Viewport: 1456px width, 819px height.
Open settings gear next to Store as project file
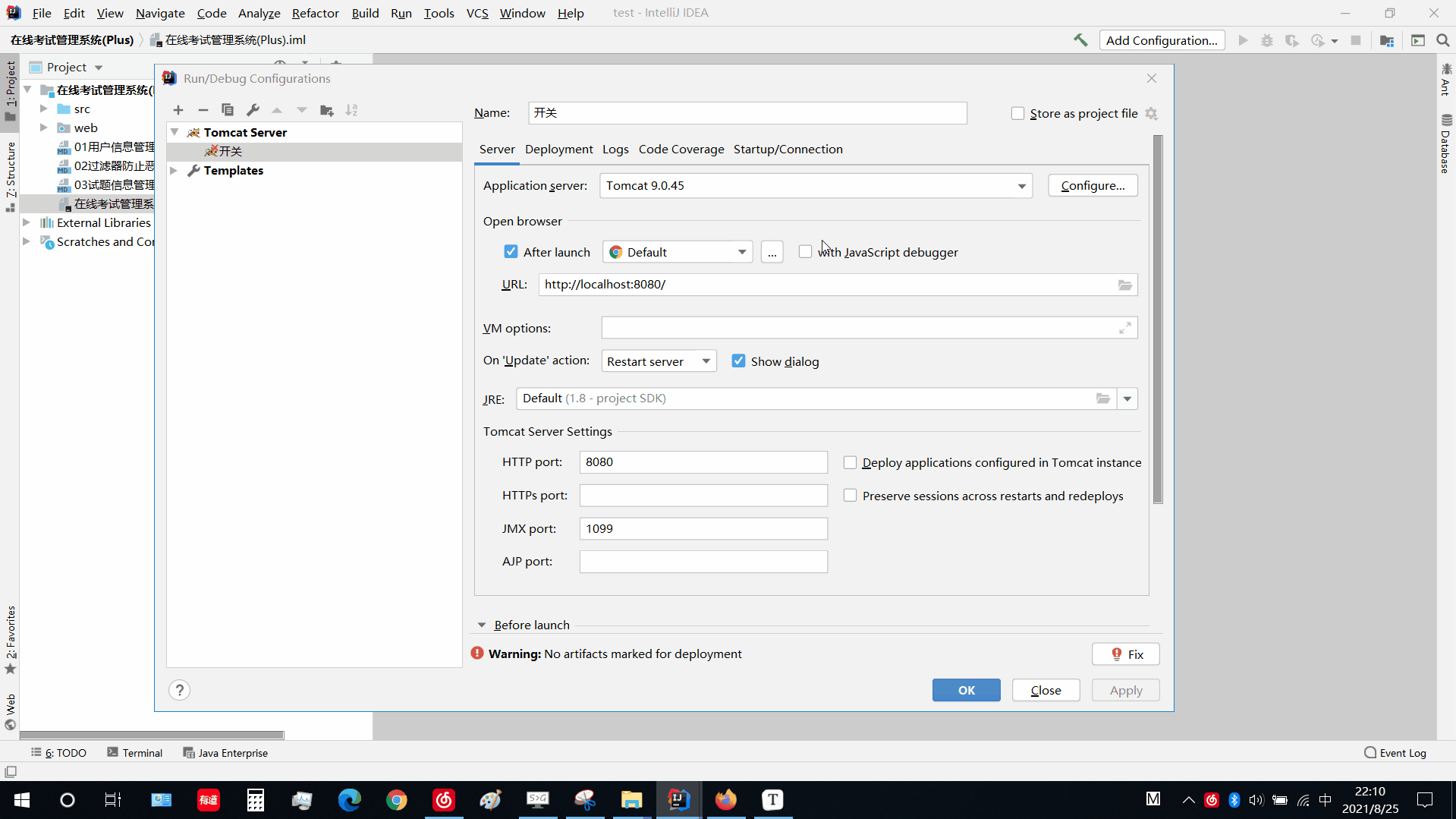click(1152, 114)
